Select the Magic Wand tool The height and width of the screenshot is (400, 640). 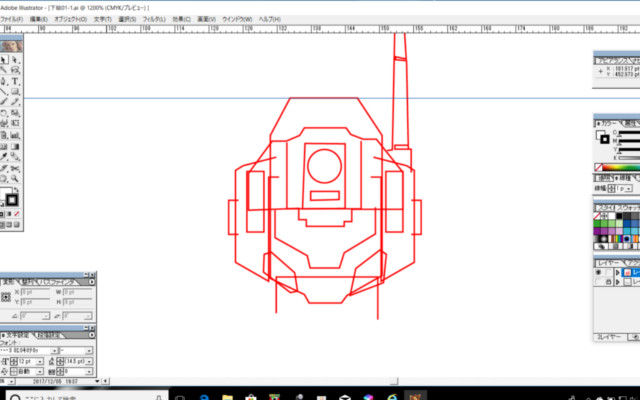pyautogui.click(x=4, y=70)
